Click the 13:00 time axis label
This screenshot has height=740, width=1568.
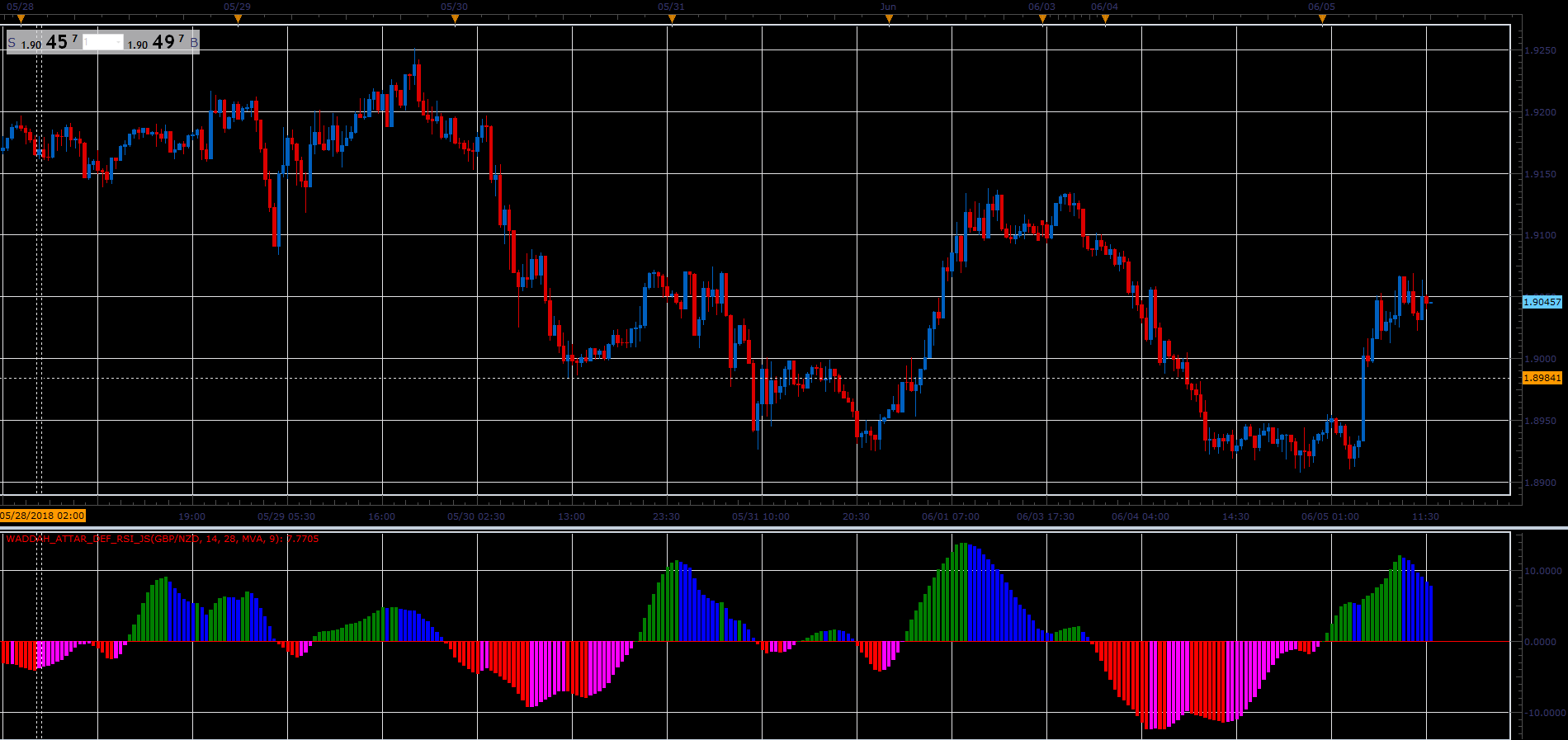[x=571, y=516]
